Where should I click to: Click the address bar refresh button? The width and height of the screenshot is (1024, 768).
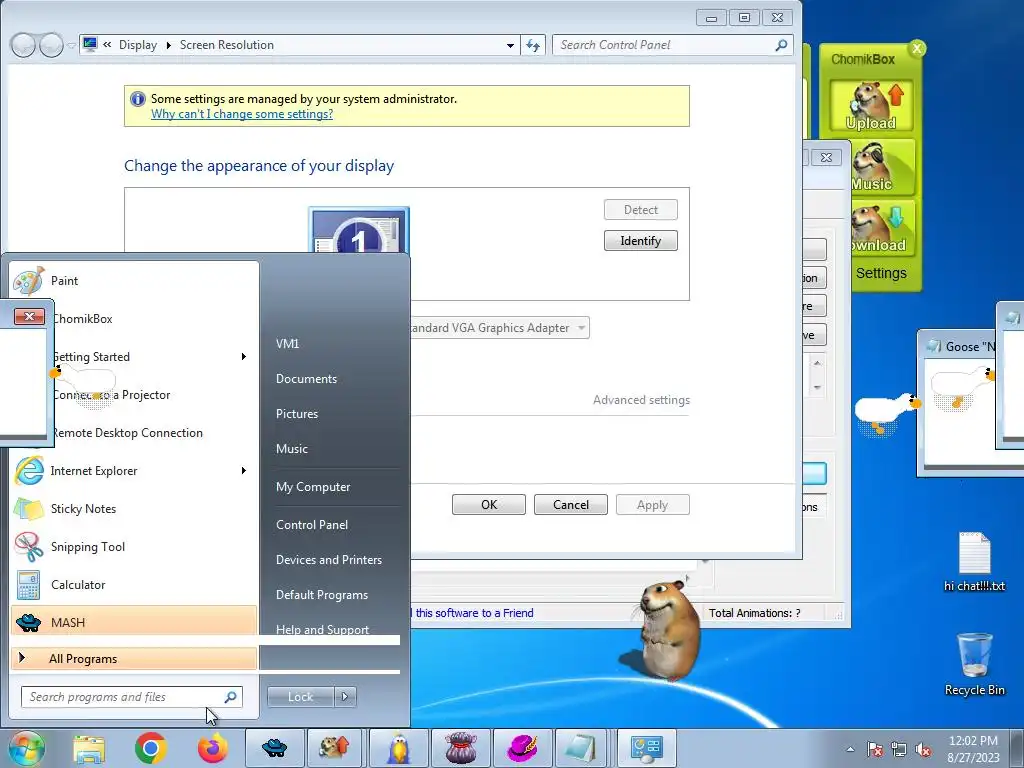pos(533,46)
